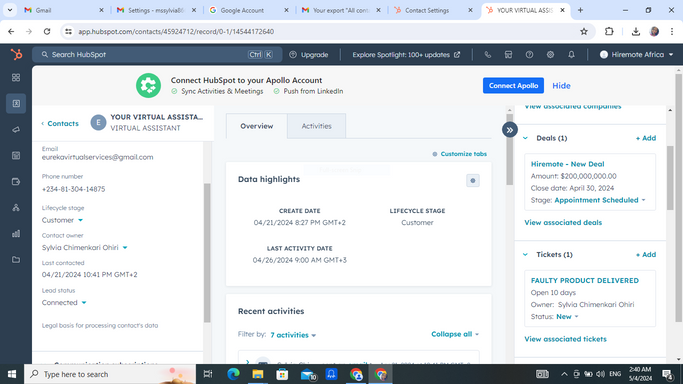Open Microsoft Edge from the taskbar
The image size is (683, 384).
pyautogui.click(x=233, y=374)
